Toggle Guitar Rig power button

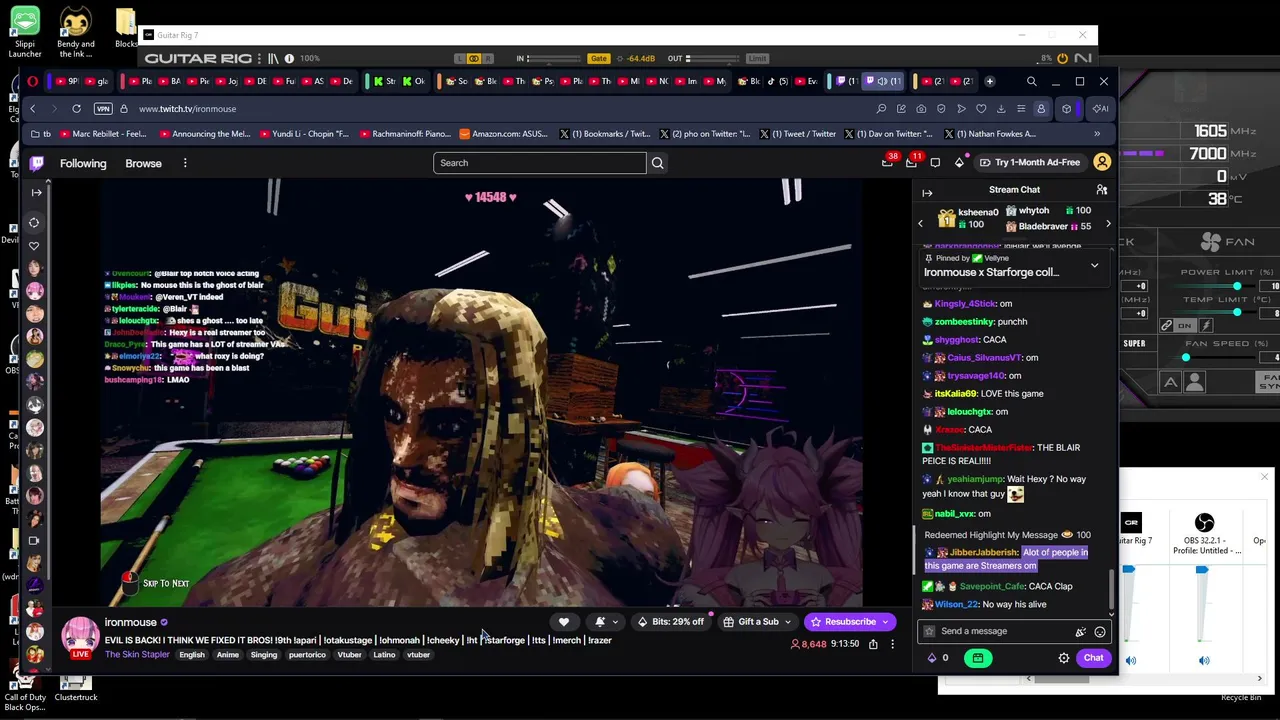(1062, 58)
